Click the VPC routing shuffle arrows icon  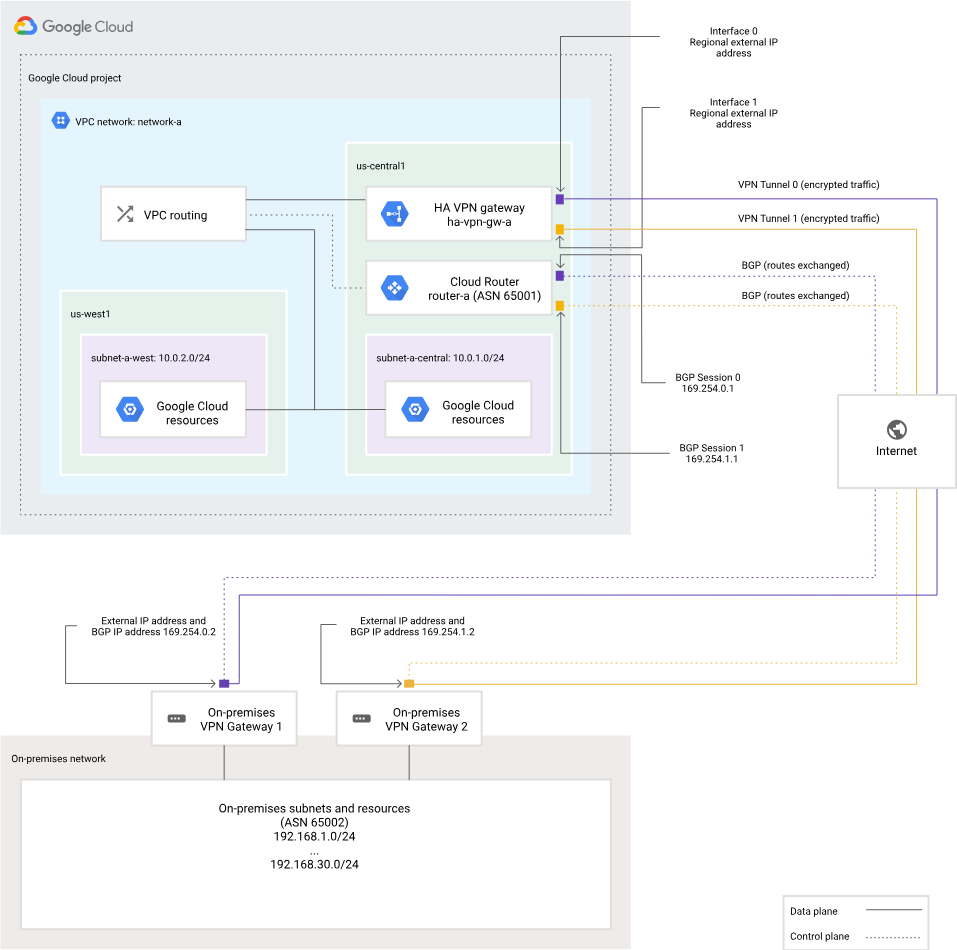[x=125, y=214]
